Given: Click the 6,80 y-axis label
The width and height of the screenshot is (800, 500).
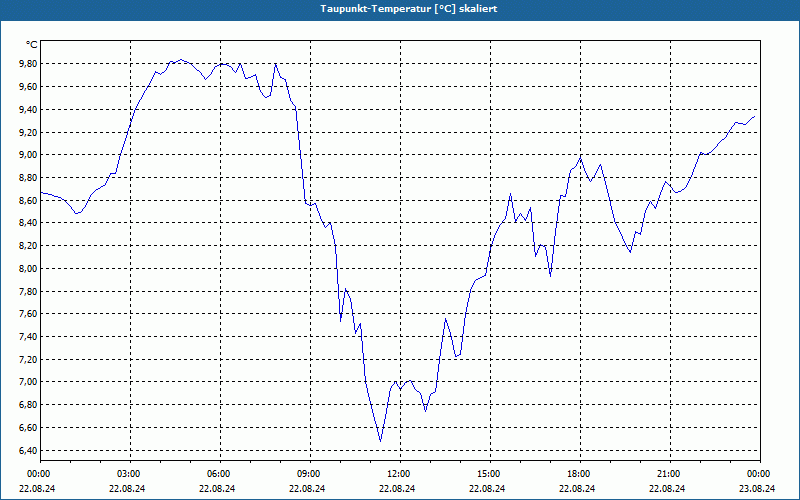Looking at the screenshot, I should coord(29,405).
